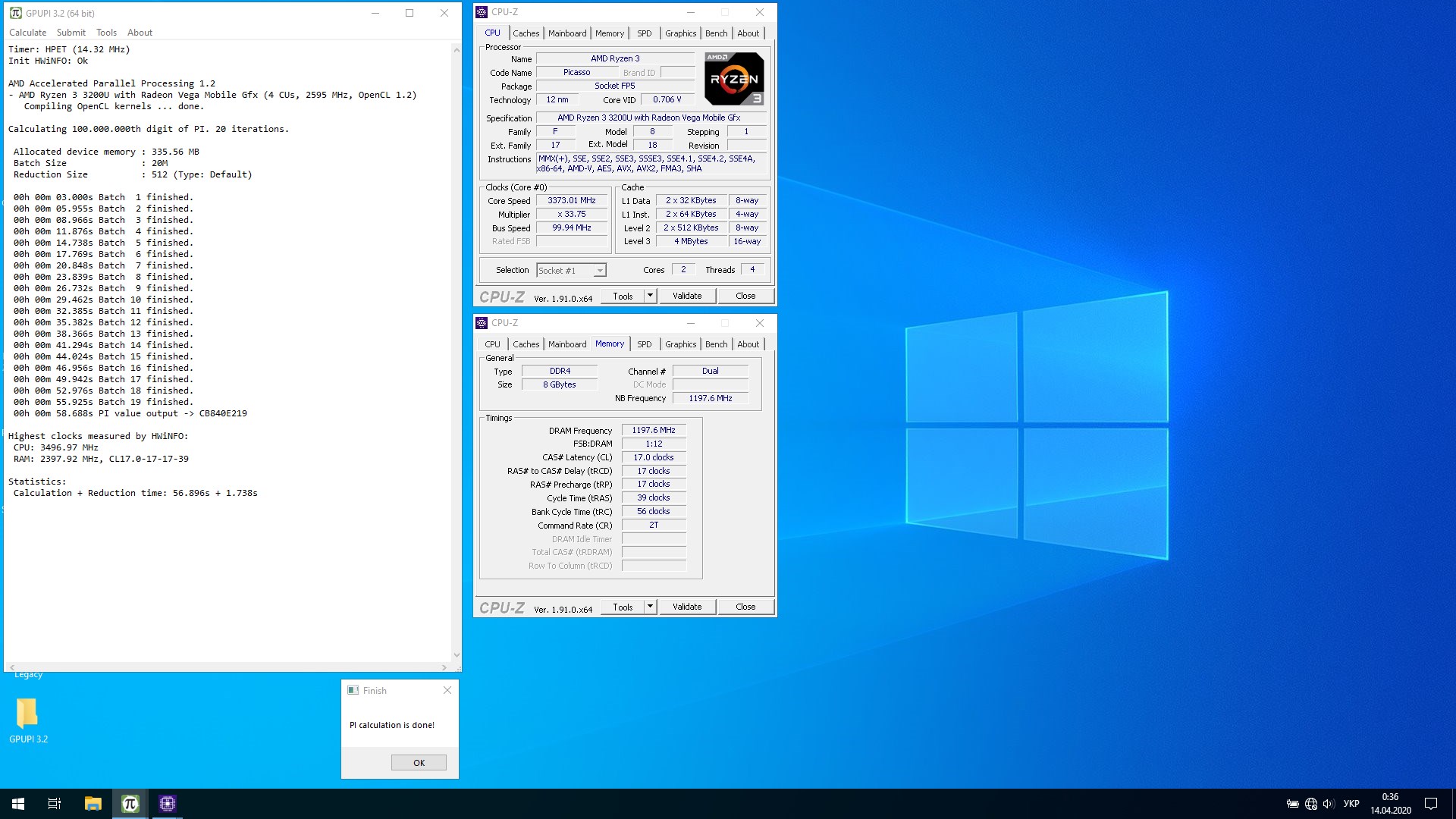Select CPU-Z taskbar app icon
This screenshot has width=1456, height=819.
(x=167, y=804)
